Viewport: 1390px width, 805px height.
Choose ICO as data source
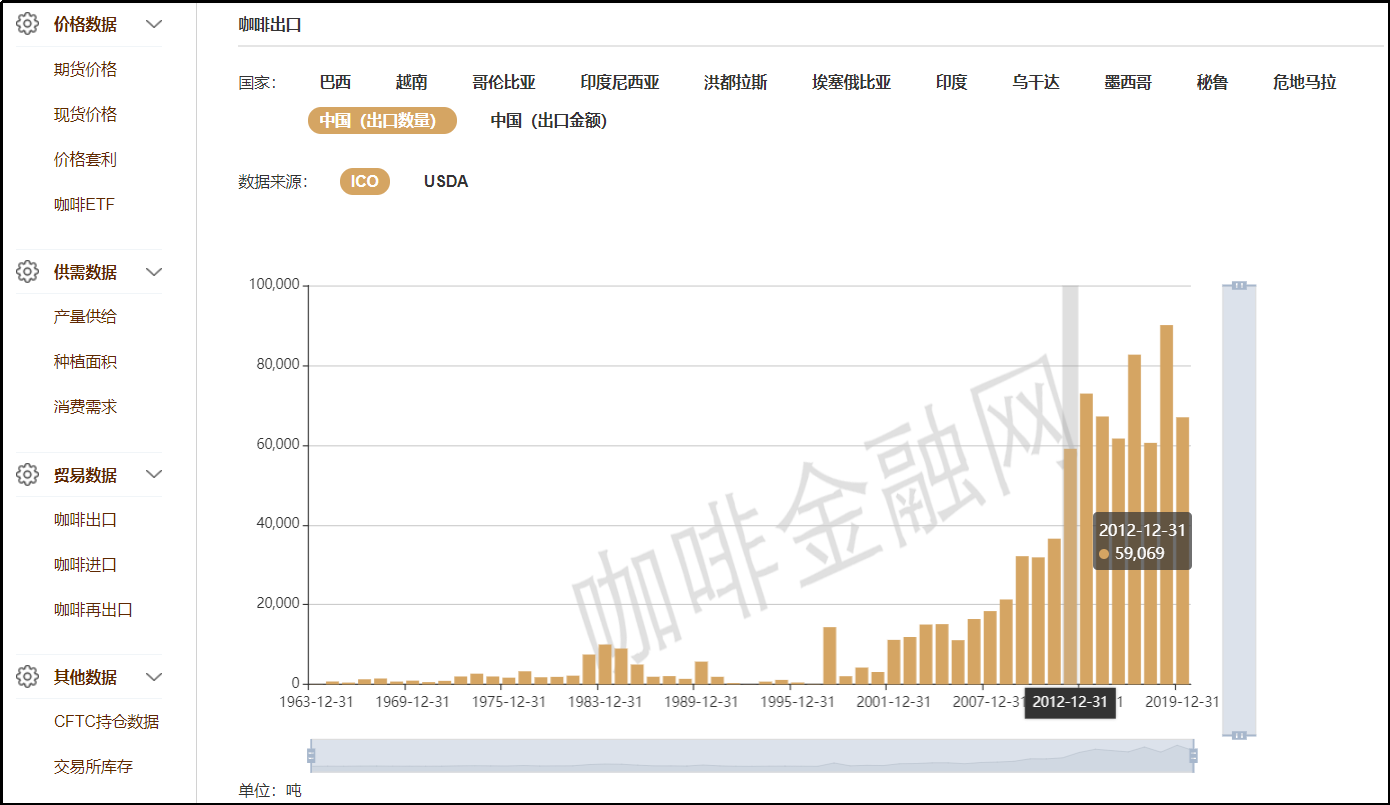click(x=365, y=181)
